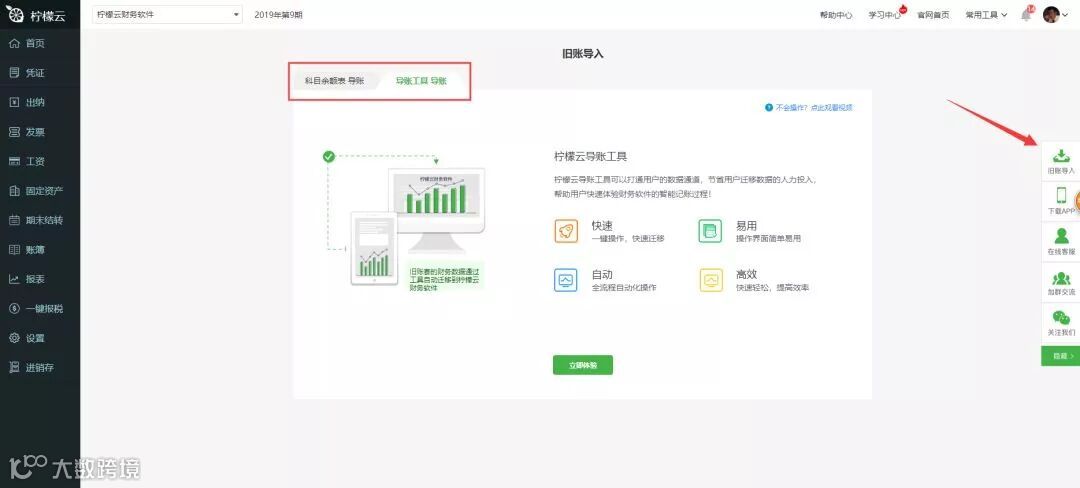Open the 工资 payroll icon in sidebar

[14, 162]
